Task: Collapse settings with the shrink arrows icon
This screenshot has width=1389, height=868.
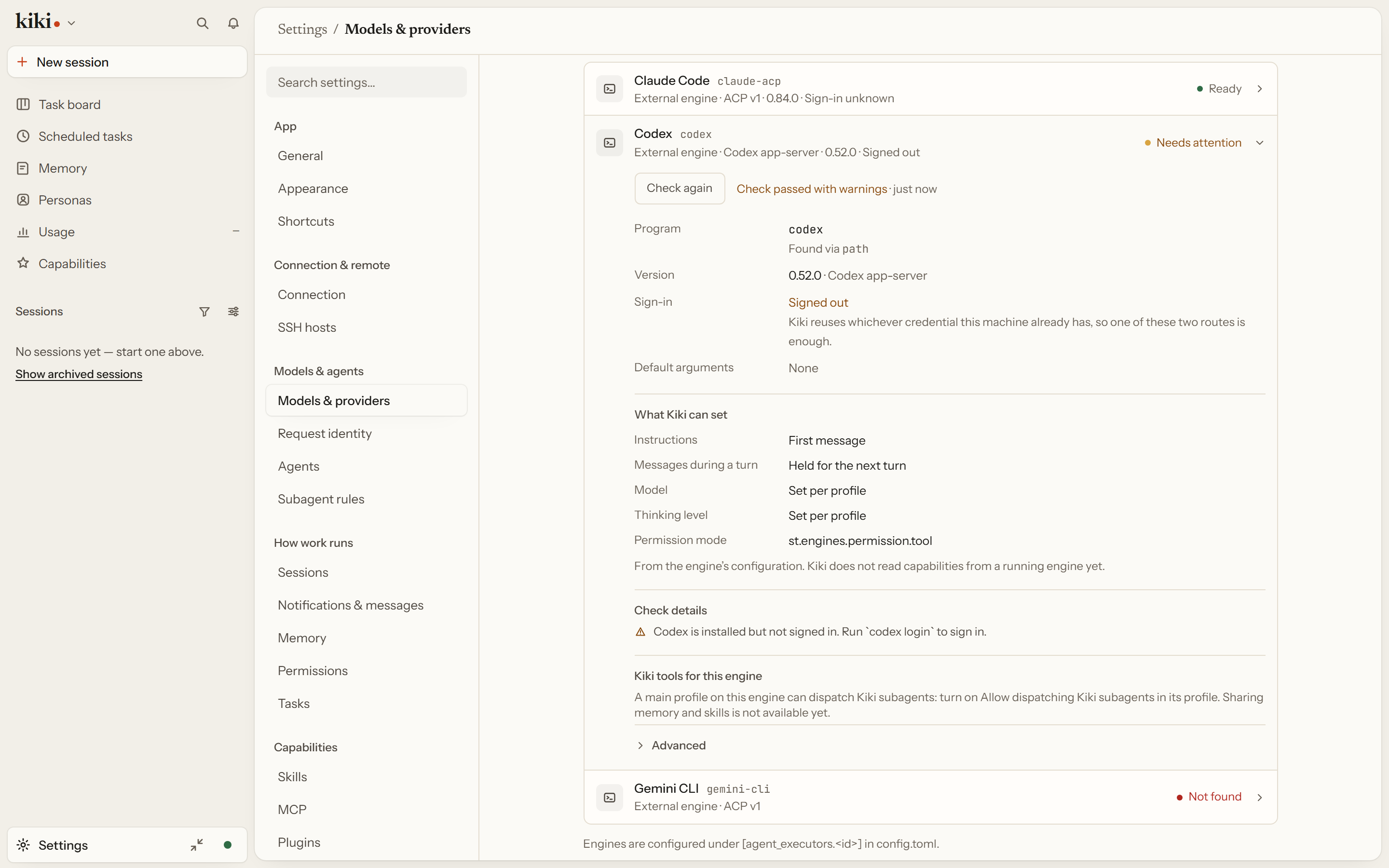Action: pos(197,844)
